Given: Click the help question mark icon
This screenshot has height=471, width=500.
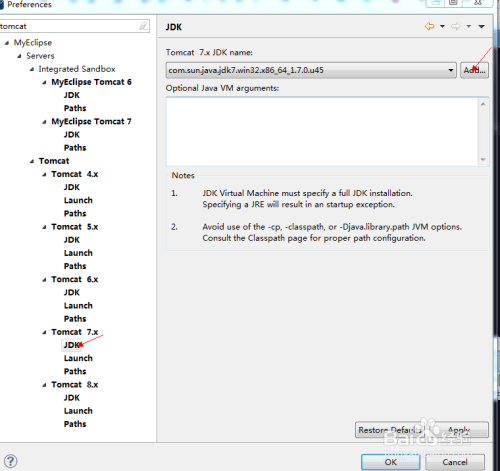Looking at the screenshot, I should pyautogui.click(x=10, y=461).
